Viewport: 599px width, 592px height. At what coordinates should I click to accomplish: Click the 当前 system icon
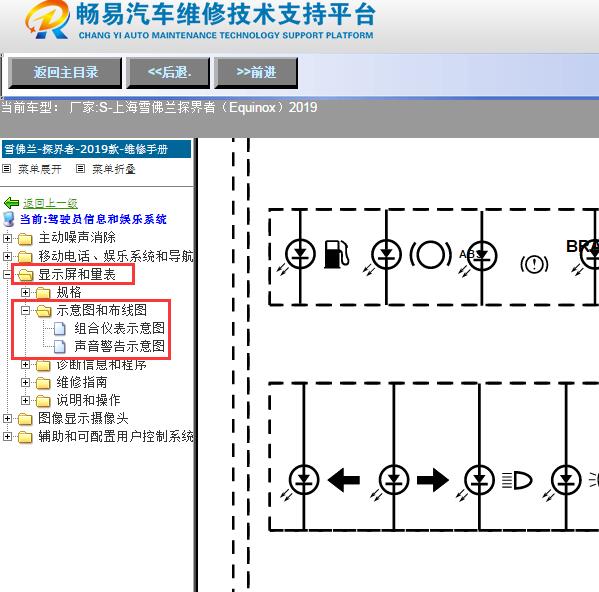tap(8, 219)
